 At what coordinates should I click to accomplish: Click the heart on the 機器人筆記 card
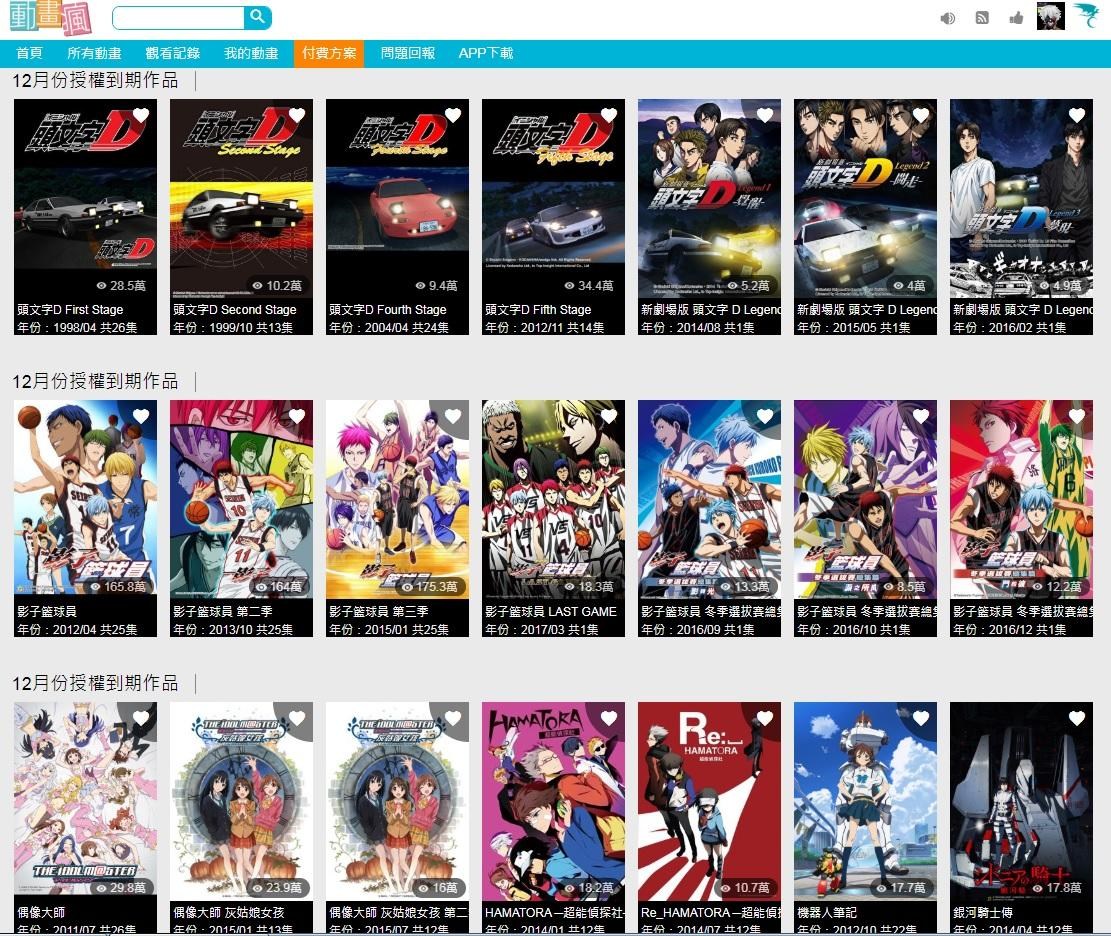pyautogui.click(x=920, y=718)
